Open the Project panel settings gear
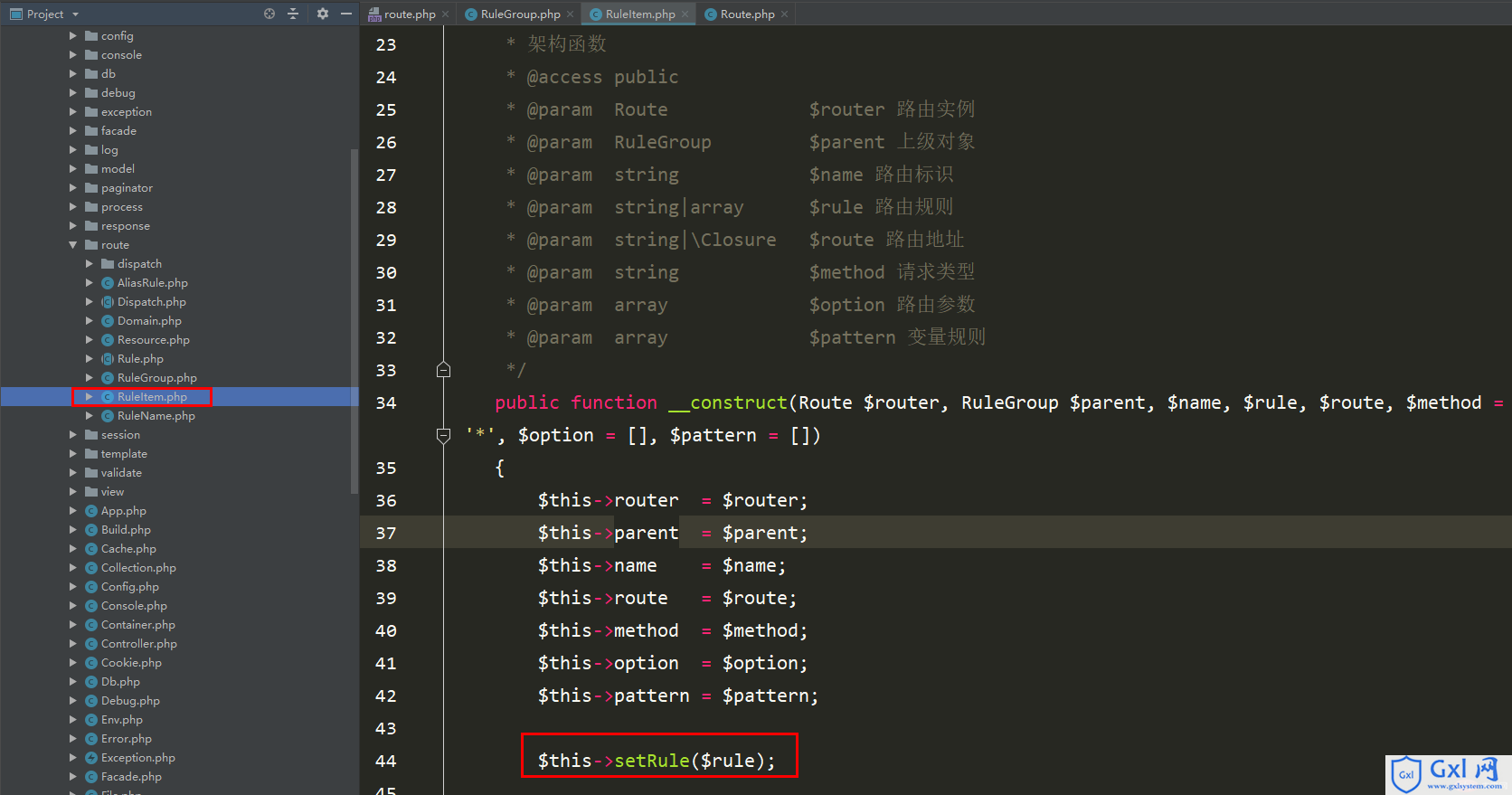Viewport: 1512px width, 795px height. [323, 14]
